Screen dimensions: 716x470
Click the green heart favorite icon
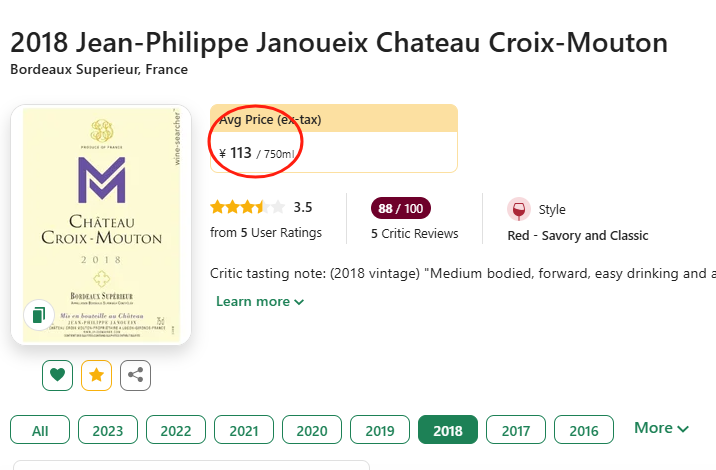point(58,375)
